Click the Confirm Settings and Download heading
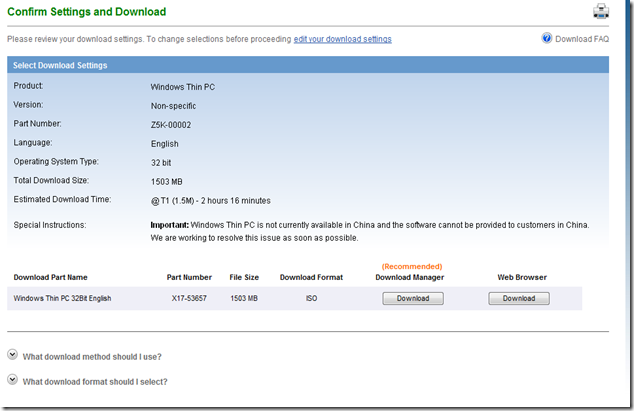The height and width of the screenshot is (411, 634). (87, 12)
